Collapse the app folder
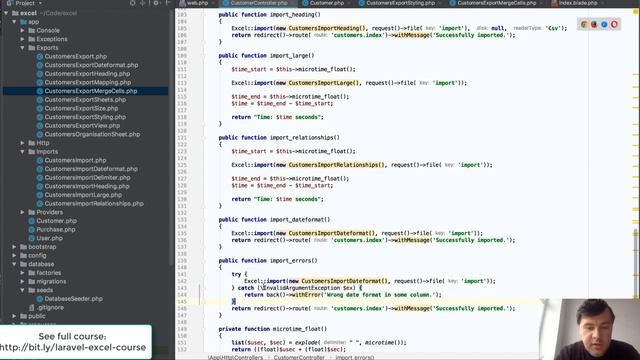Screen dimensions: 640x360 coord(14,22)
